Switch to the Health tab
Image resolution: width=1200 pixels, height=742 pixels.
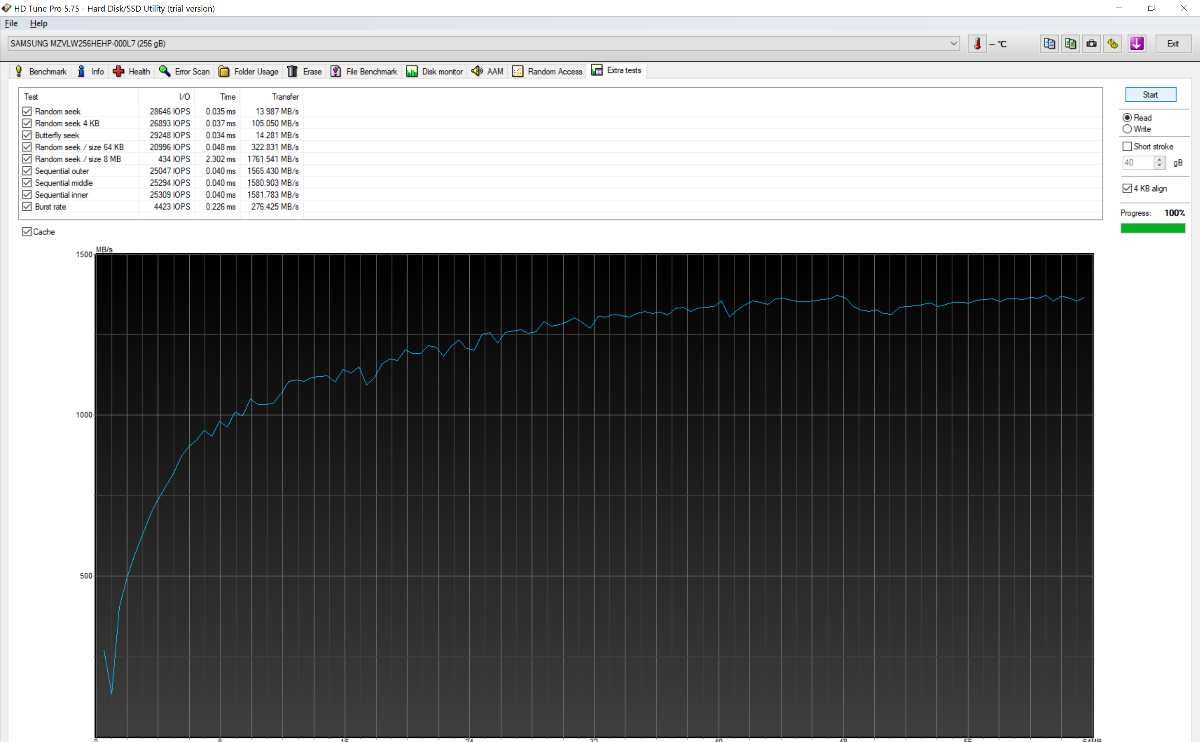click(x=131, y=72)
